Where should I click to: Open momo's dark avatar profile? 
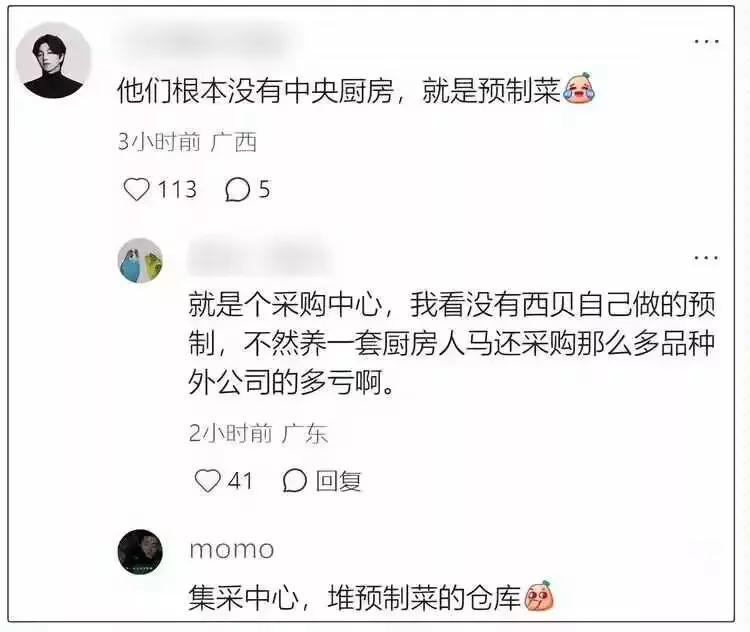[140, 552]
